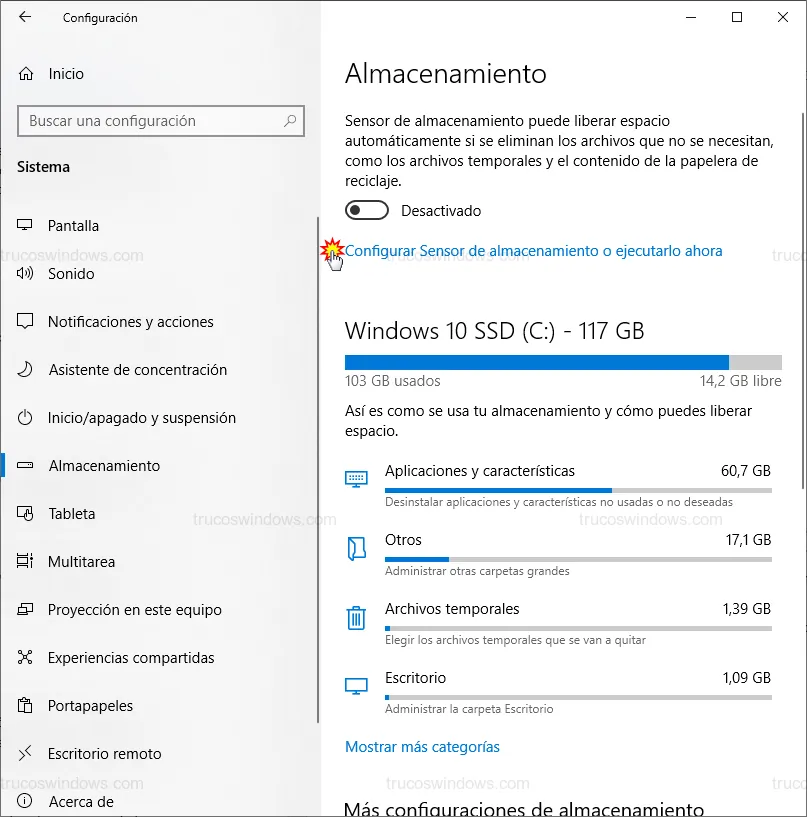Open Notificaciones y acciones settings
This screenshot has width=807, height=817.
point(130,322)
